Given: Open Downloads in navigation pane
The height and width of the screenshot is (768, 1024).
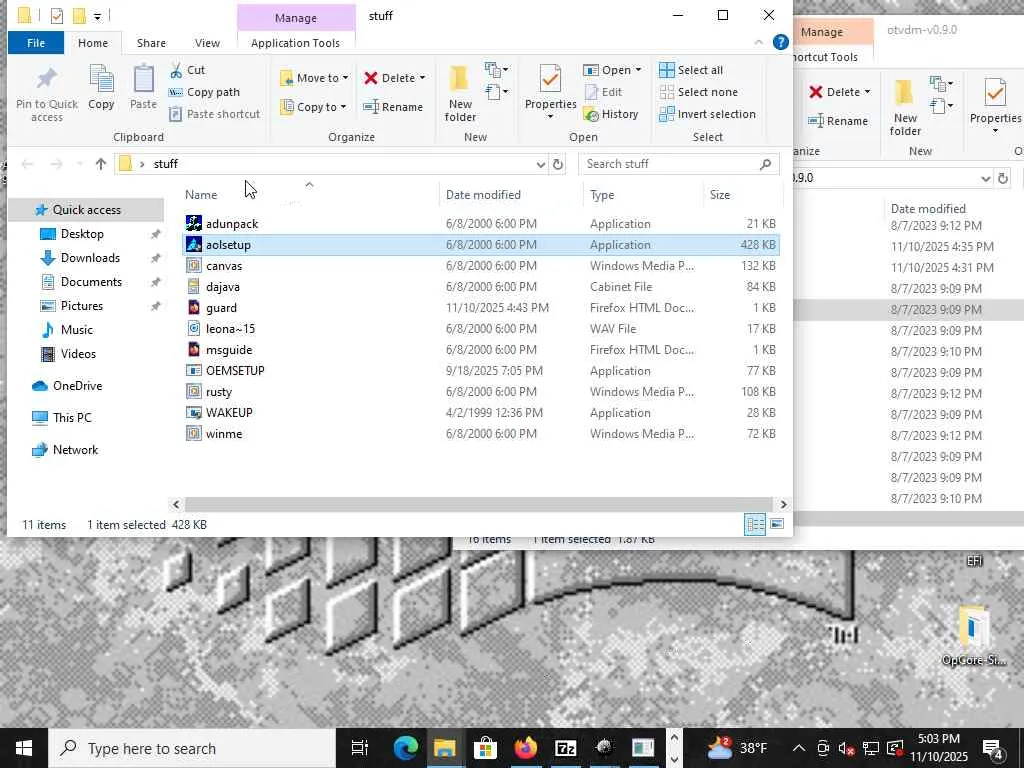Looking at the screenshot, I should [90, 258].
